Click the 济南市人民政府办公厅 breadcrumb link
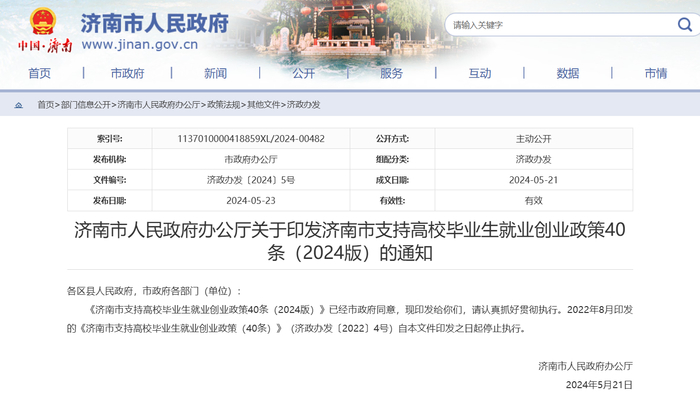700x396 pixels. click(x=158, y=105)
